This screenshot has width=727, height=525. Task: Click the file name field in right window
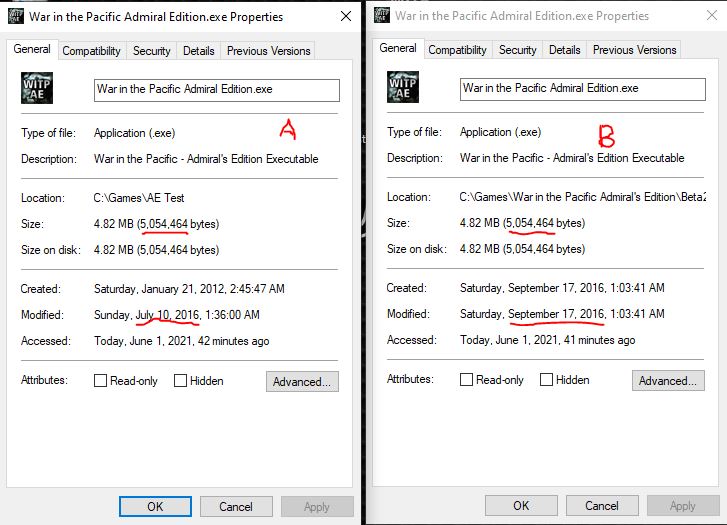point(583,89)
